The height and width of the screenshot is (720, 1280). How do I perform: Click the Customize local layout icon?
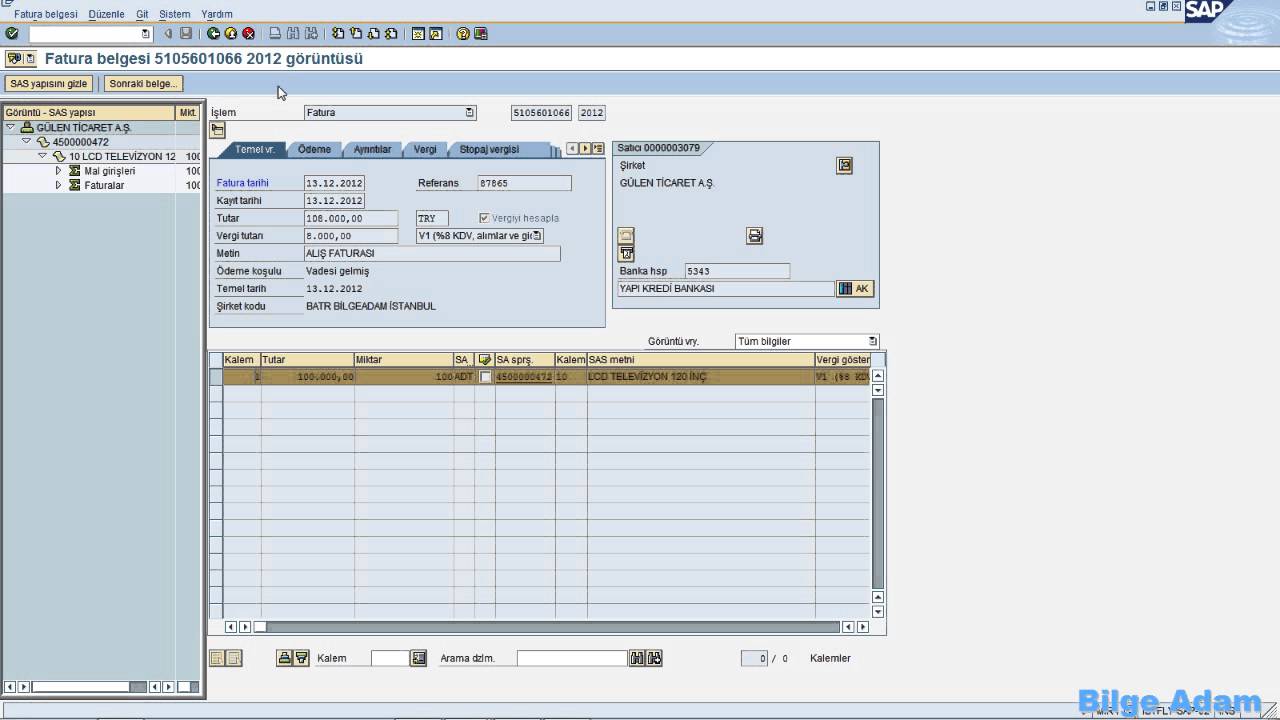(480, 34)
